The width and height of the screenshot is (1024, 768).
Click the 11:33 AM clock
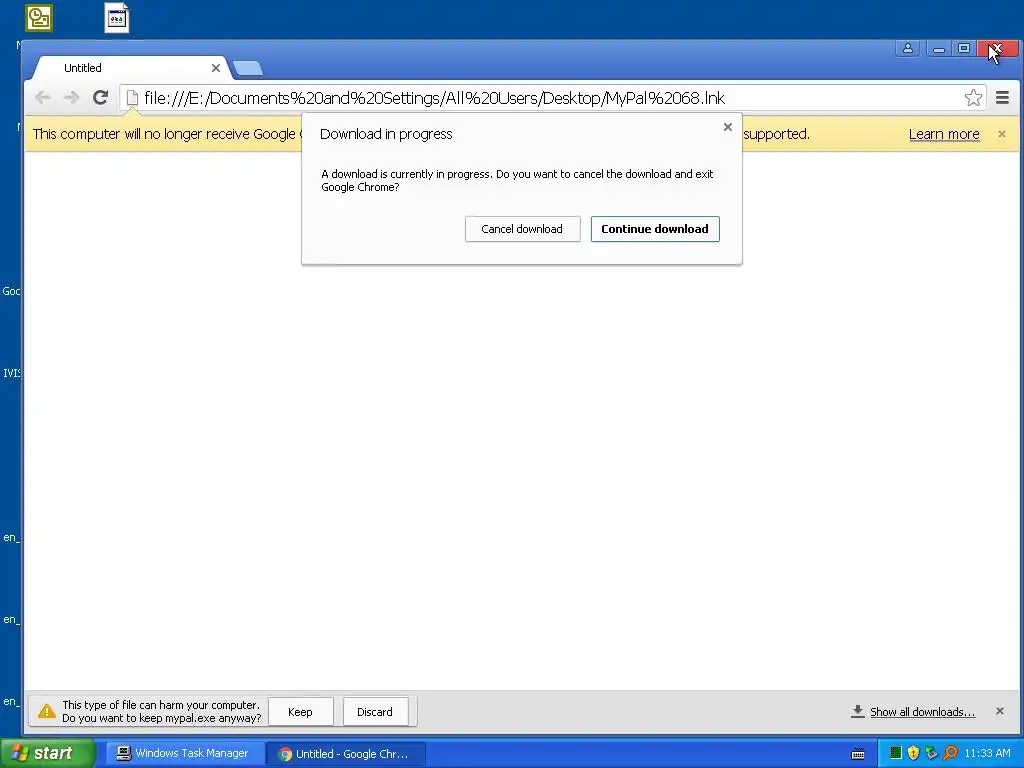tap(987, 754)
